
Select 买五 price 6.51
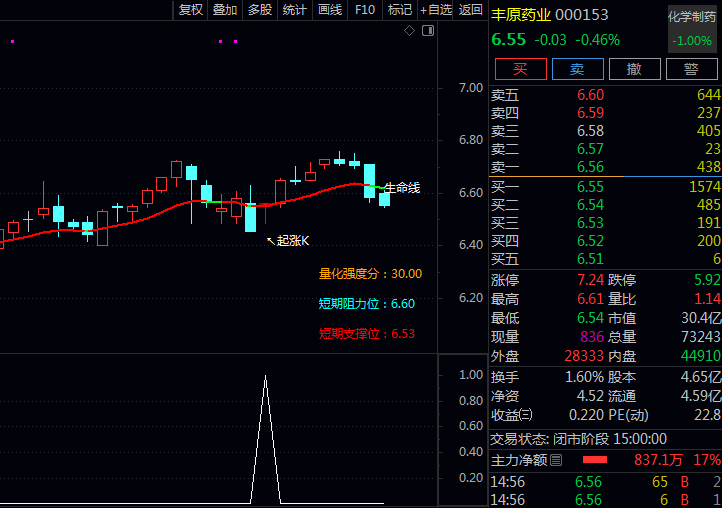[x=590, y=259]
